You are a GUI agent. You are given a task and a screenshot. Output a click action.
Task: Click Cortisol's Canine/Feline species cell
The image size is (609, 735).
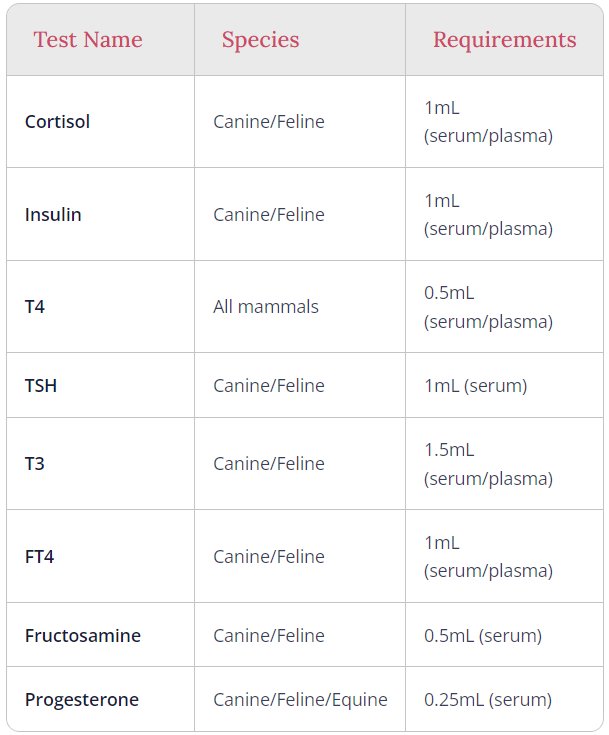[269, 122]
